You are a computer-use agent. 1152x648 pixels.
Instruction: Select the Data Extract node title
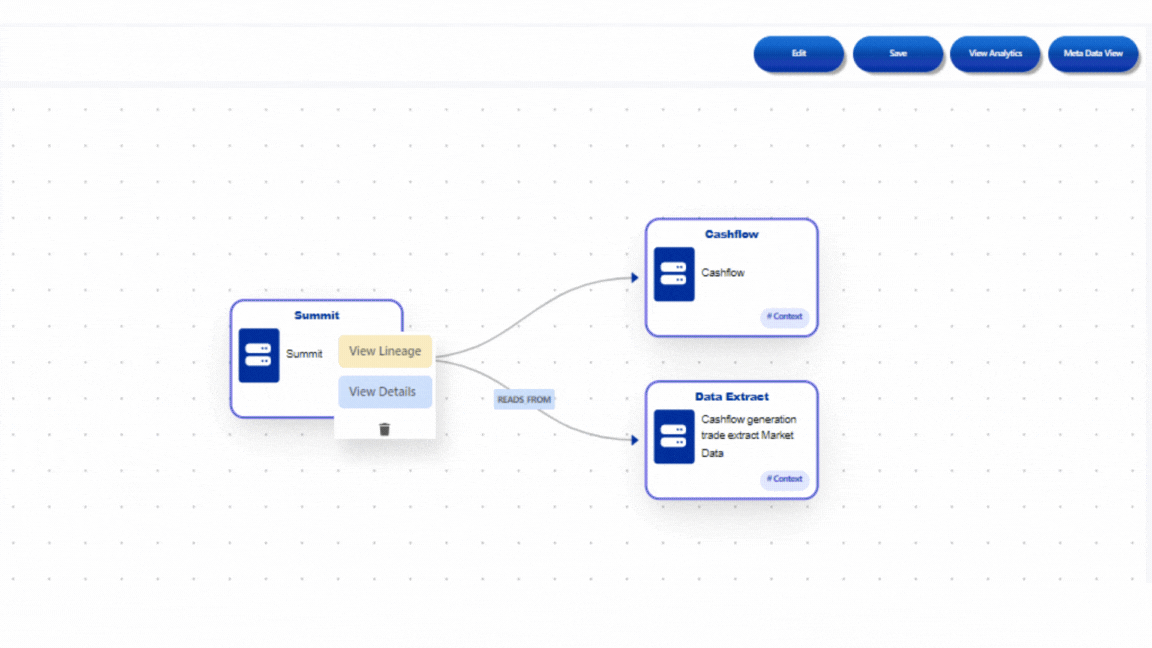(x=731, y=397)
